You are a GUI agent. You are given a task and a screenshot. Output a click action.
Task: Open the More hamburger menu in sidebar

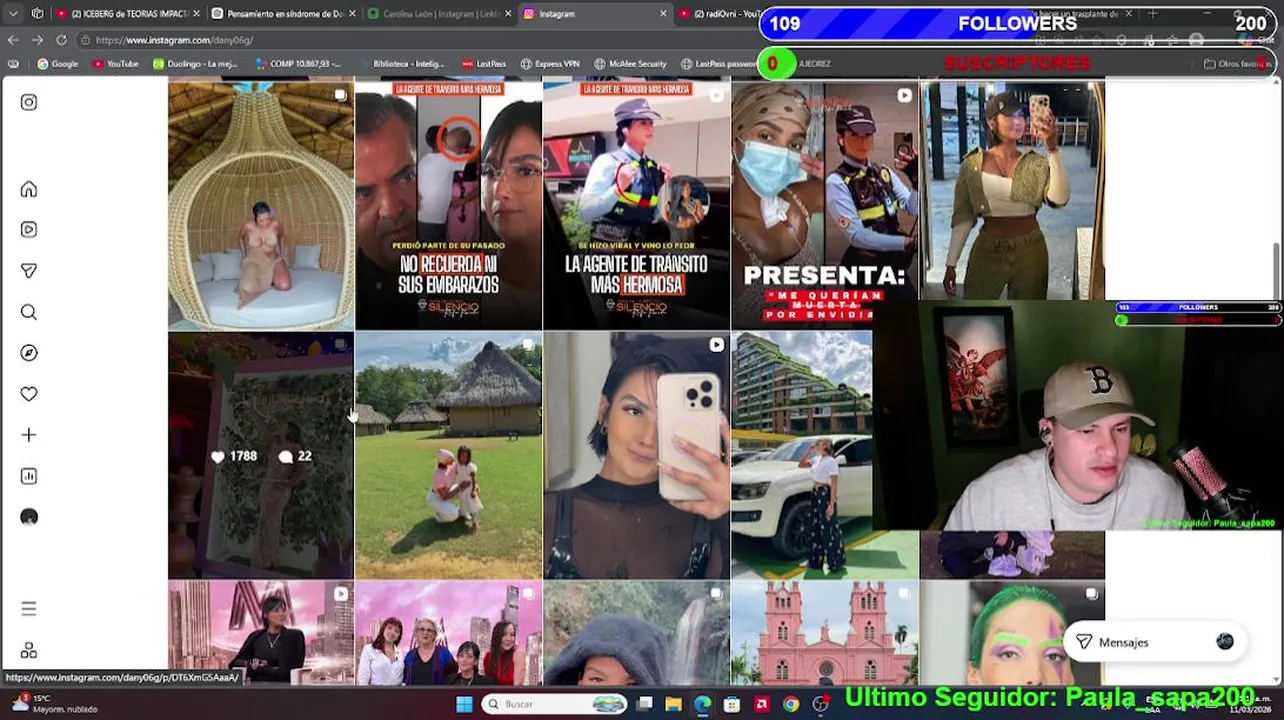(29, 608)
